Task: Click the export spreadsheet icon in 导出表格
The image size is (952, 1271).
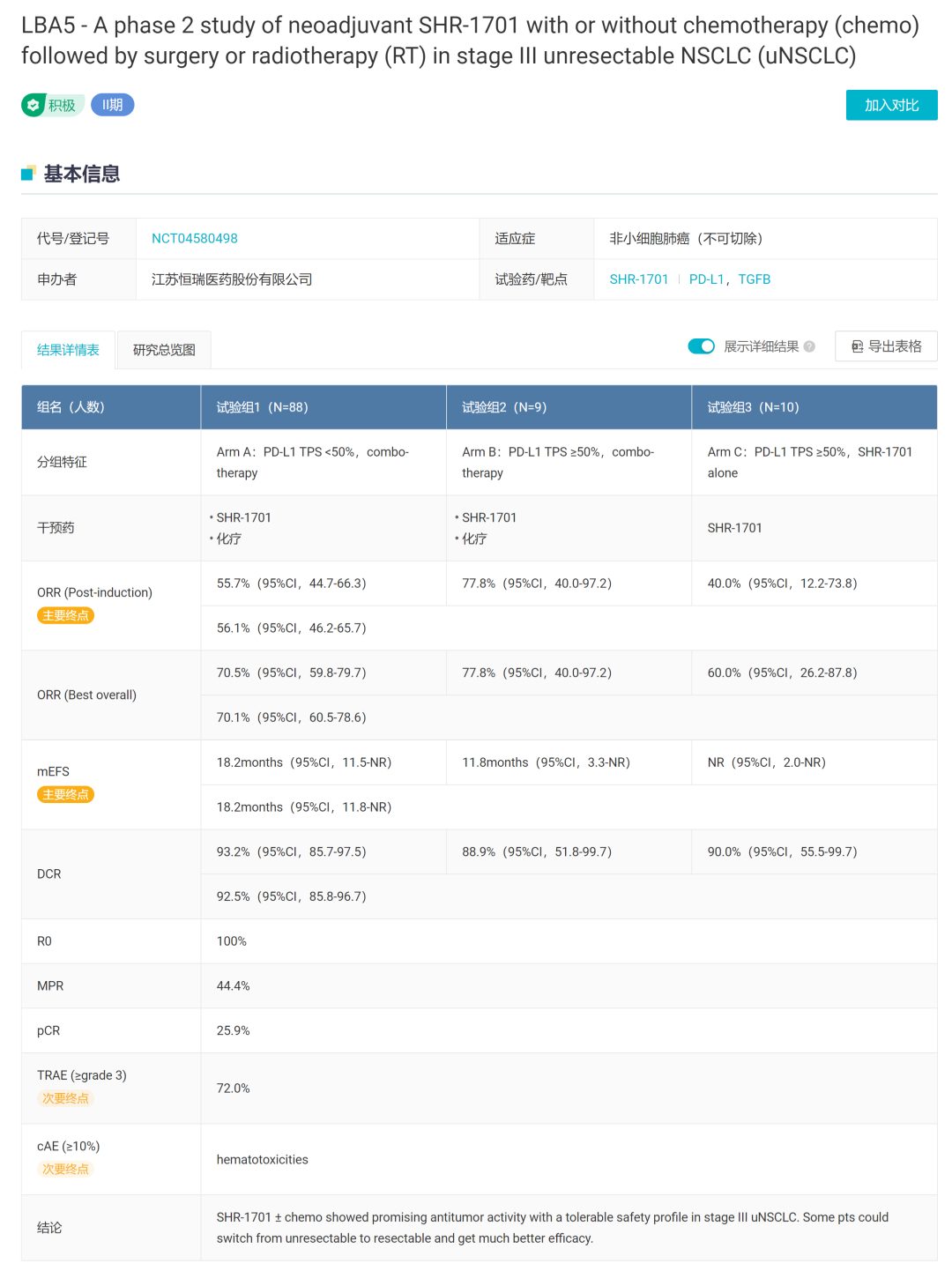Action: tap(857, 346)
